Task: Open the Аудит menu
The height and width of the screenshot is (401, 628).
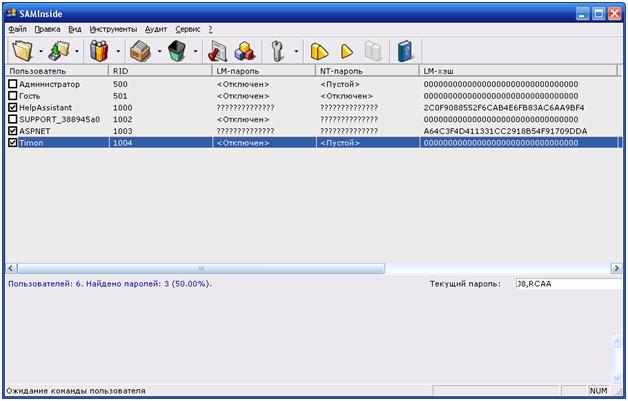Action: point(156,29)
